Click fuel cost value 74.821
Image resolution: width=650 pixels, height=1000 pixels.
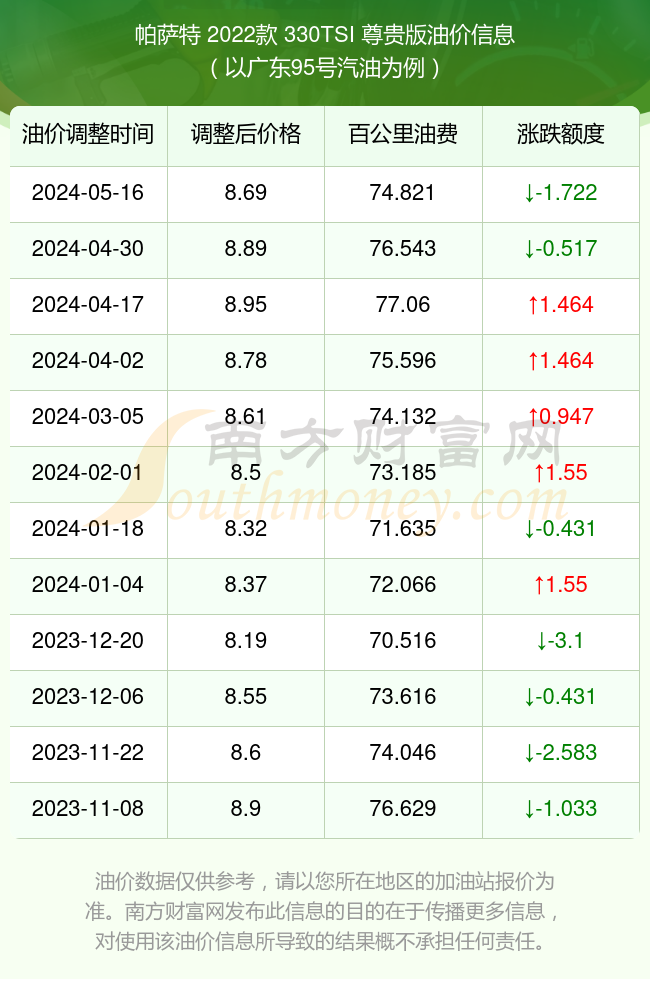pyautogui.click(x=403, y=193)
